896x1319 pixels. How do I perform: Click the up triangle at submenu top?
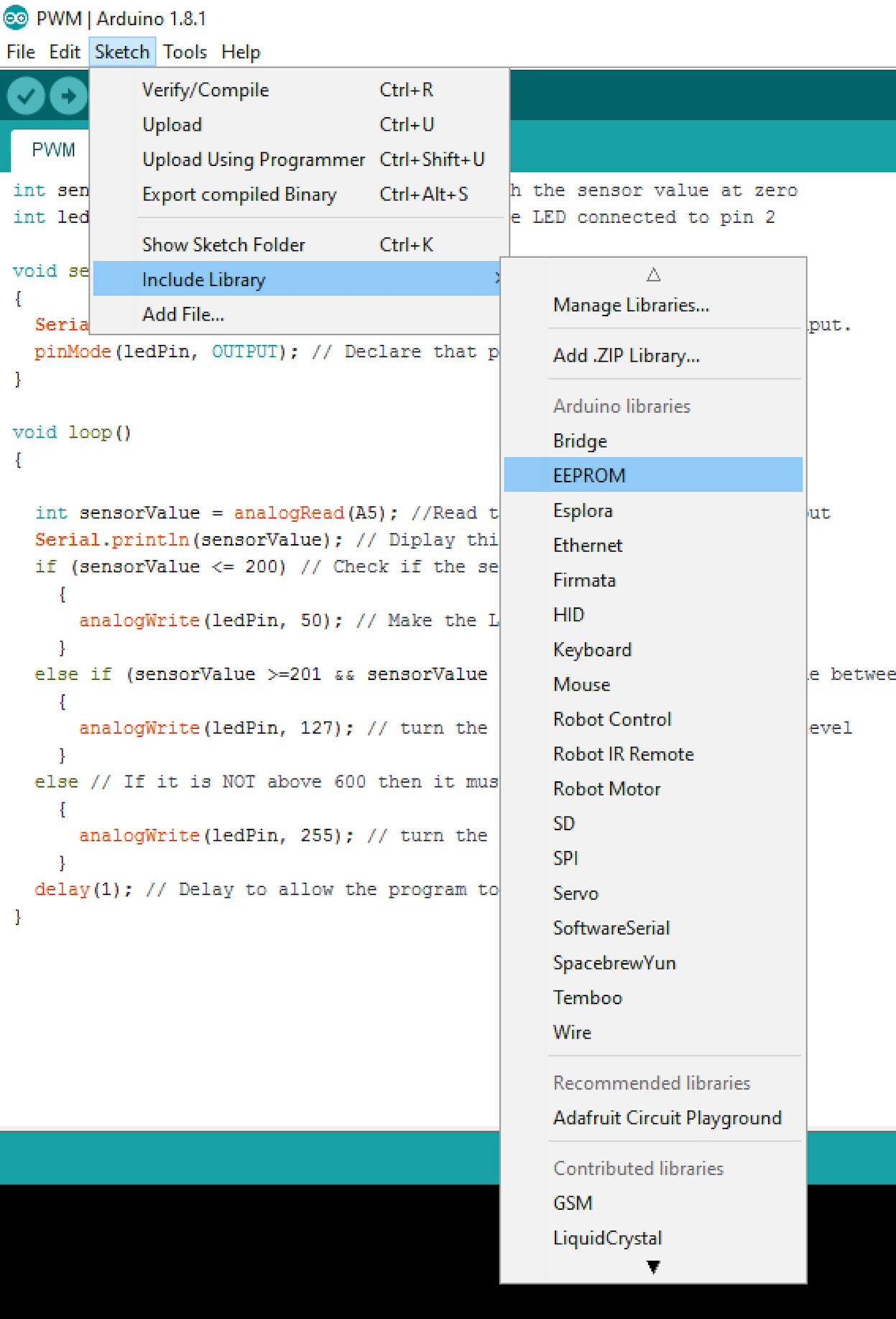tap(653, 275)
